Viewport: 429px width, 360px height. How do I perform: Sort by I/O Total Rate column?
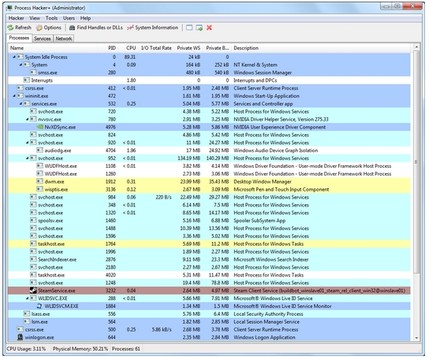click(156, 48)
